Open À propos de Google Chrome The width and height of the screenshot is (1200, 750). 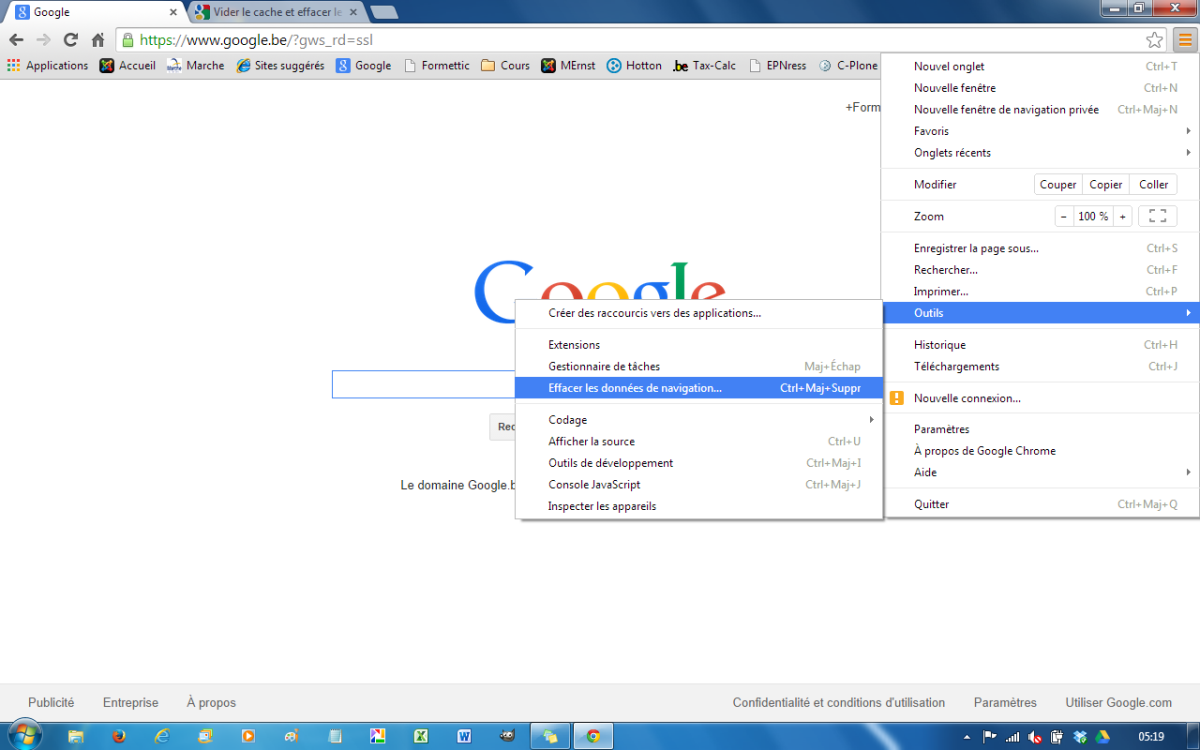click(1040, 451)
